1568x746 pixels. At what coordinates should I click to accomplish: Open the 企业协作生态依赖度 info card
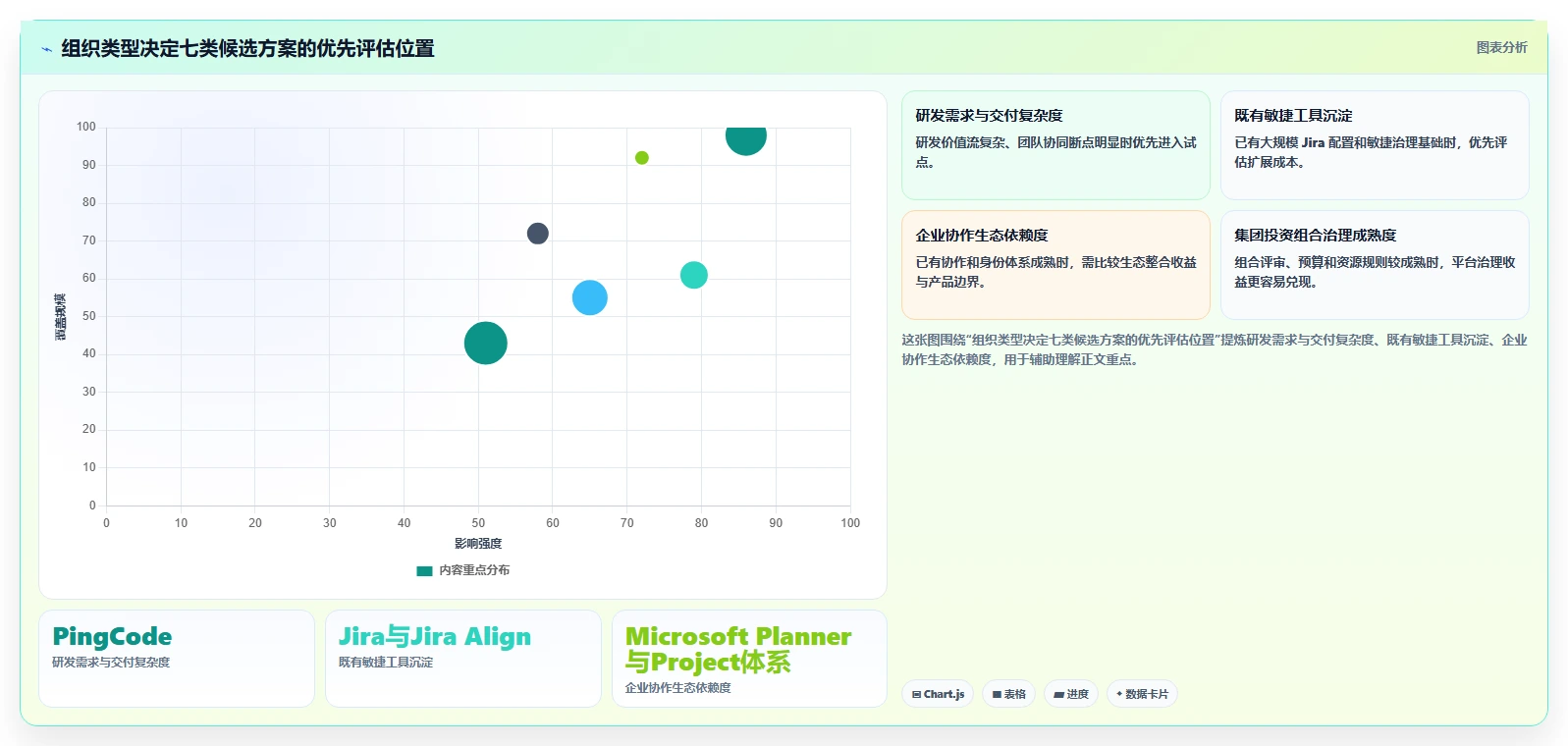(1055, 265)
